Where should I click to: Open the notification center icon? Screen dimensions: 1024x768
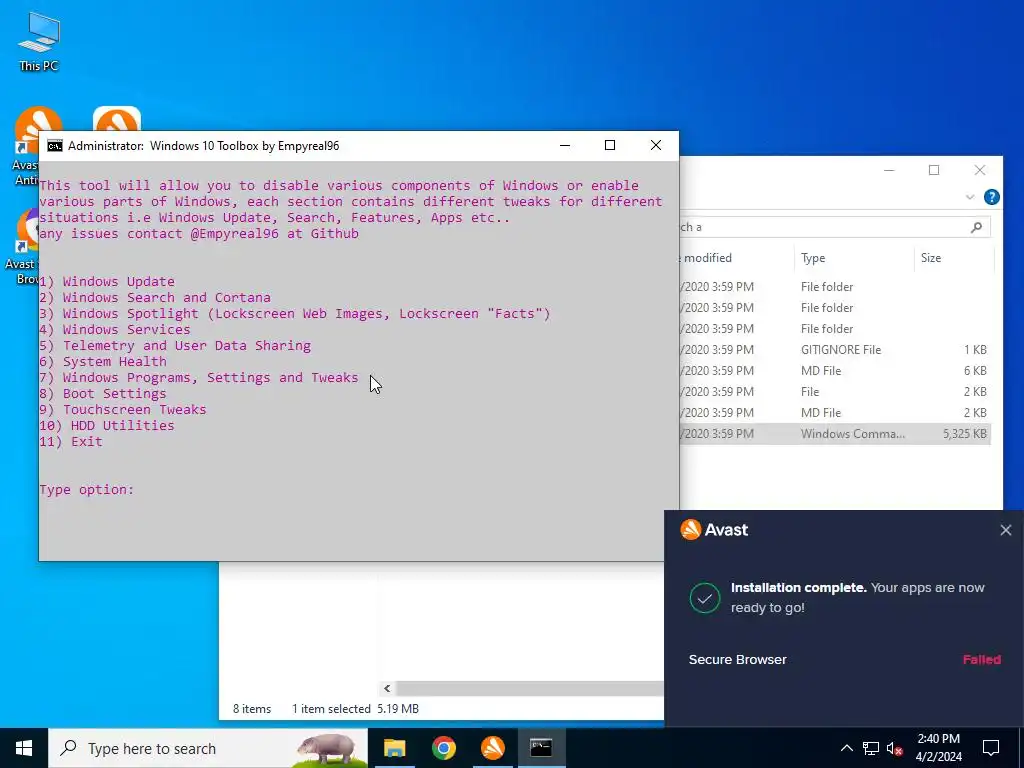[991, 748]
